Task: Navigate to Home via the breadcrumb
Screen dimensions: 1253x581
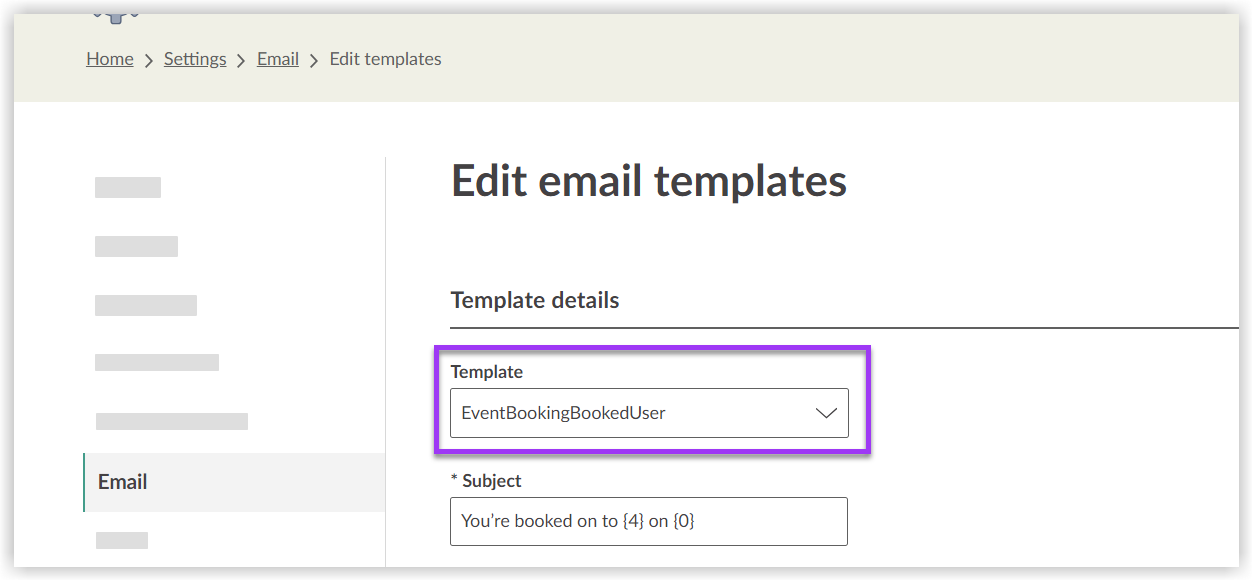Action: coord(109,59)
